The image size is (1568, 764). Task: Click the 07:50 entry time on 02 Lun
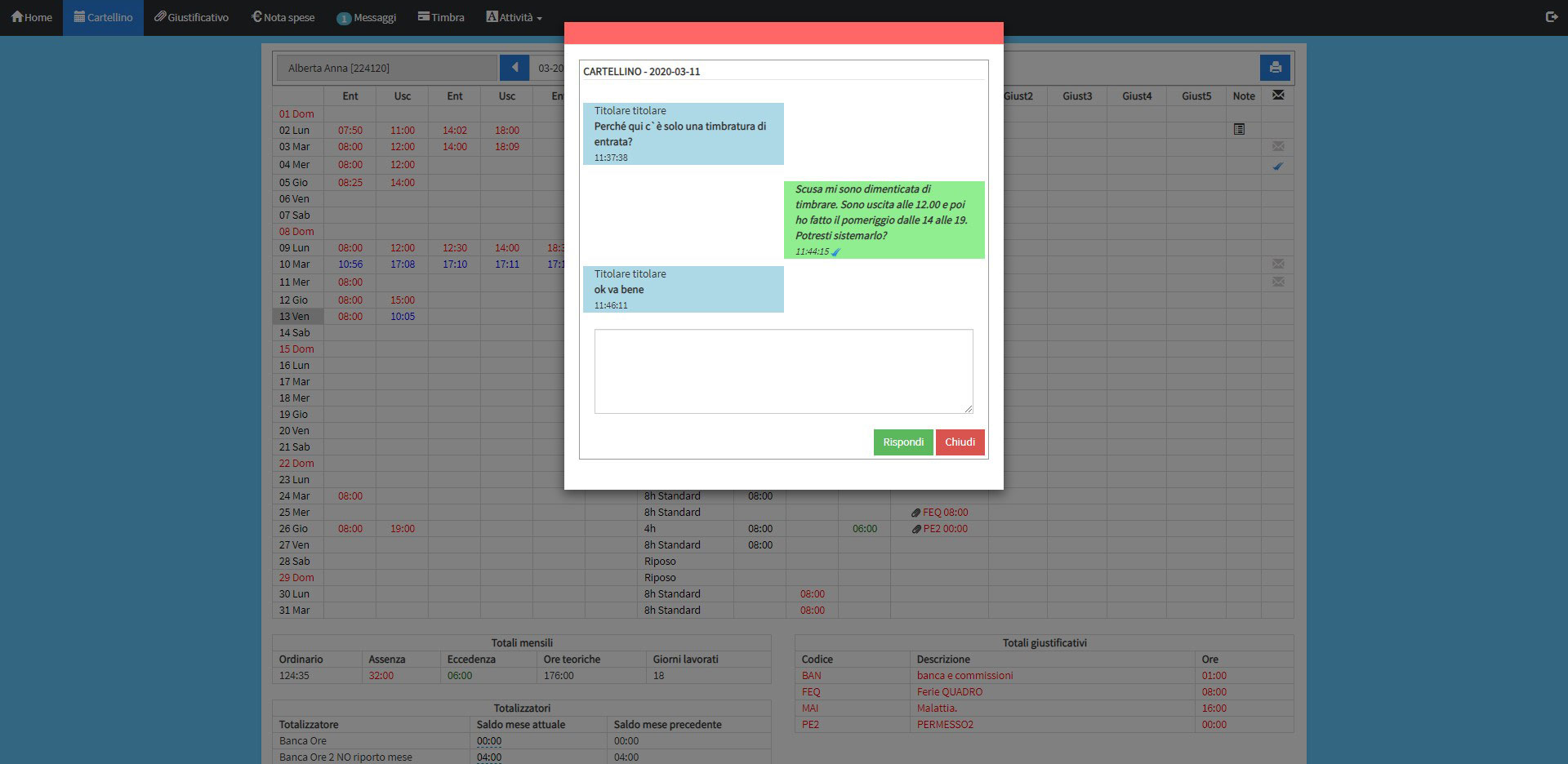point(350,130)
